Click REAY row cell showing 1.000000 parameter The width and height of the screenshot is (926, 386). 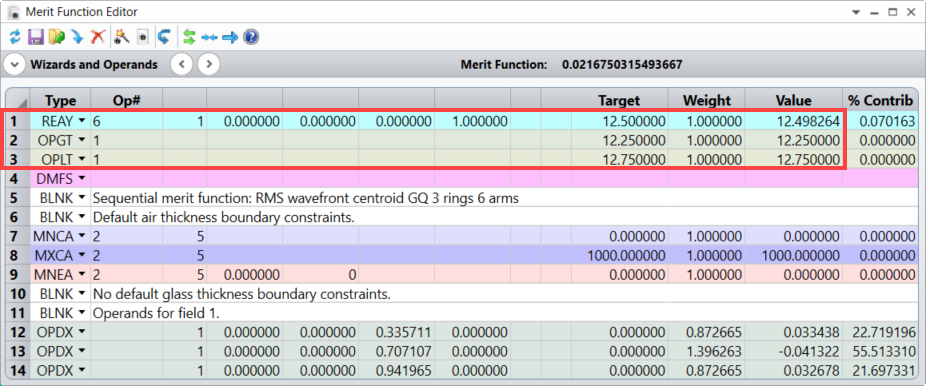point(472,121)
